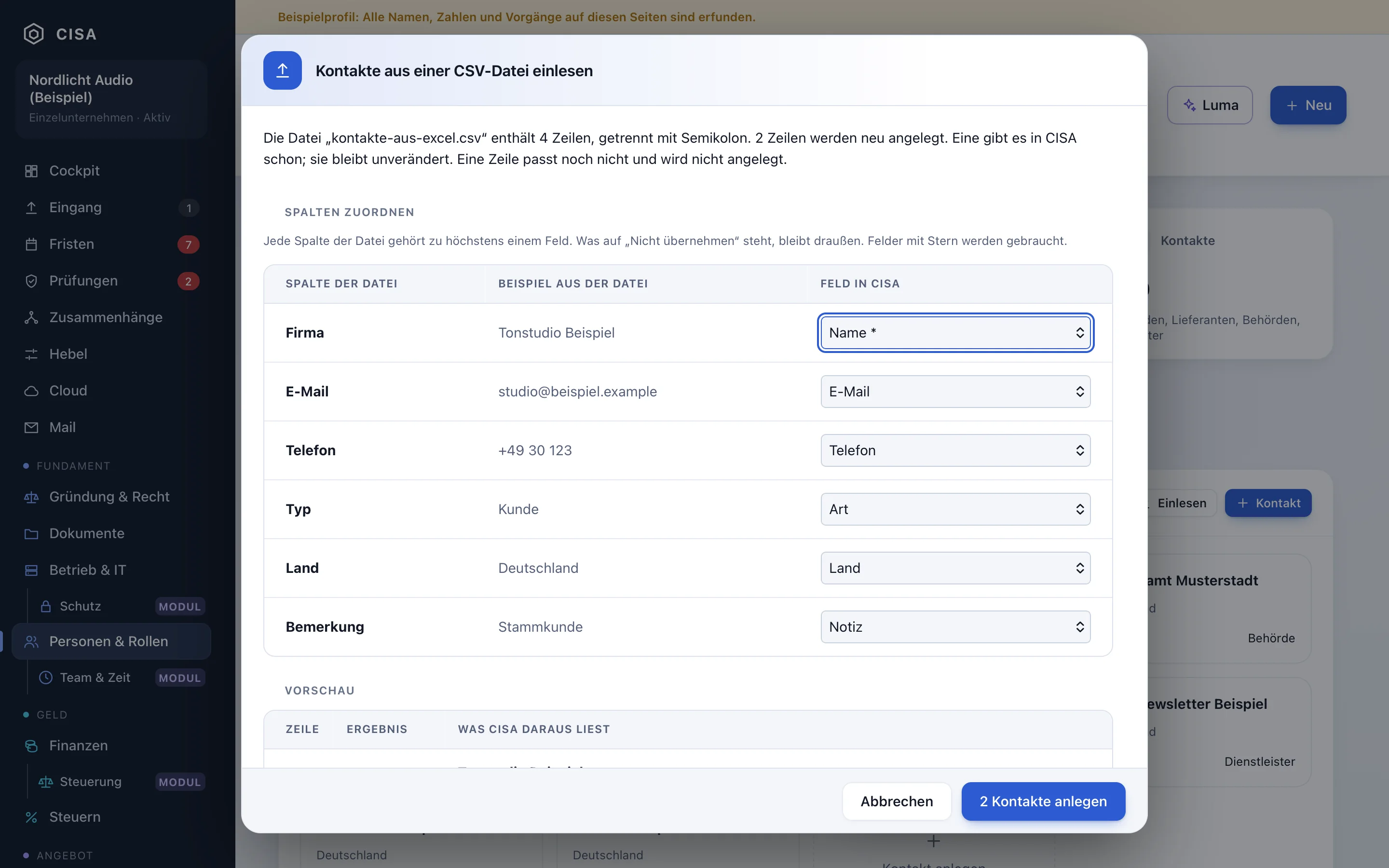Click the Cloud icon in sidebar
This screenshot has width=1389, height=868.
coord(31,391)
